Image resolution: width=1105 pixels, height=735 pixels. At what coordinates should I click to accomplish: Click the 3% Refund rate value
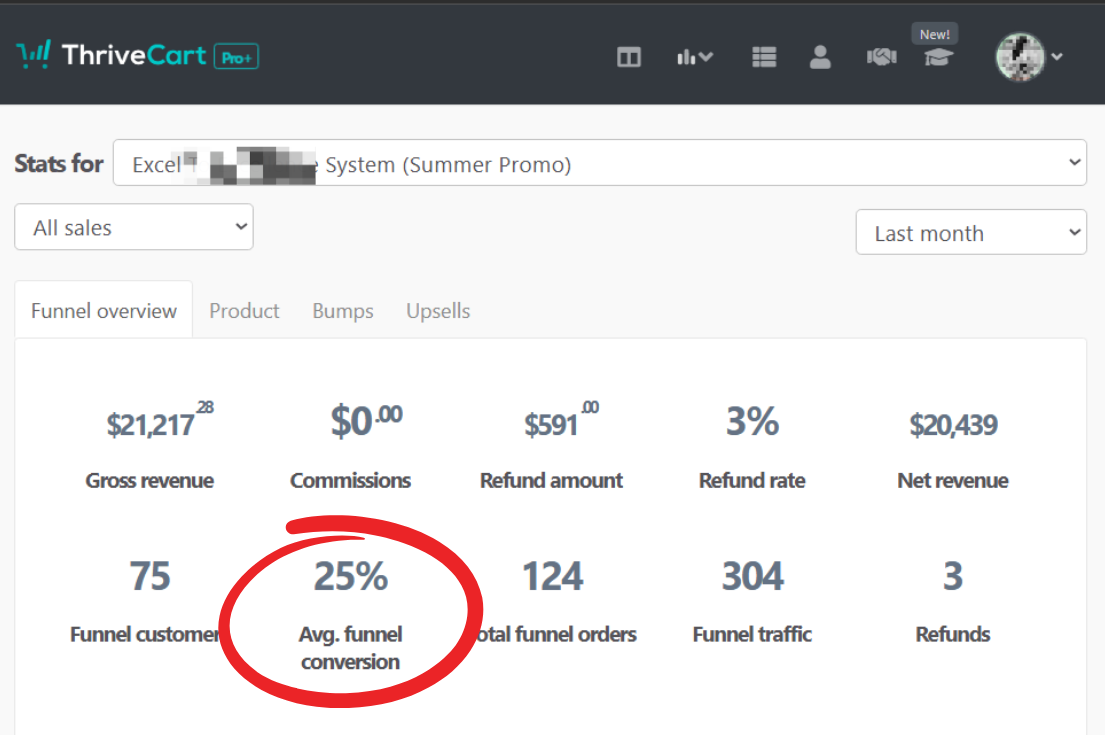pyautogui.click(x=752, y=421)
